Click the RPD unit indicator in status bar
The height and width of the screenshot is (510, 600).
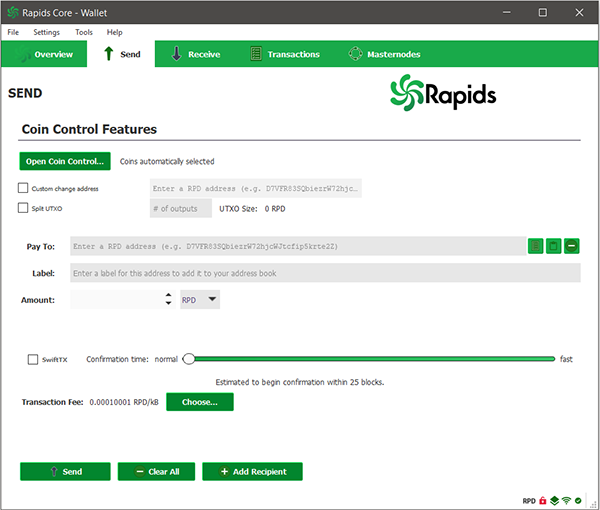[x=529, y=501]
